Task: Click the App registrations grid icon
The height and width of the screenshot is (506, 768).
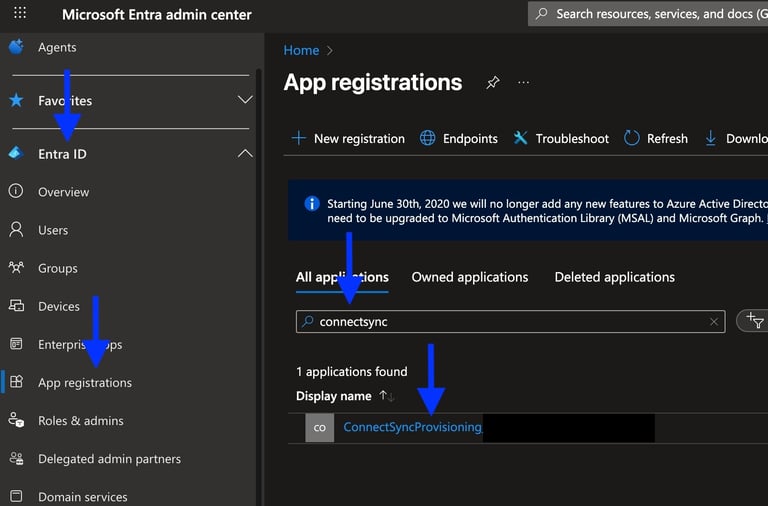Action: (x=17, y=382)
